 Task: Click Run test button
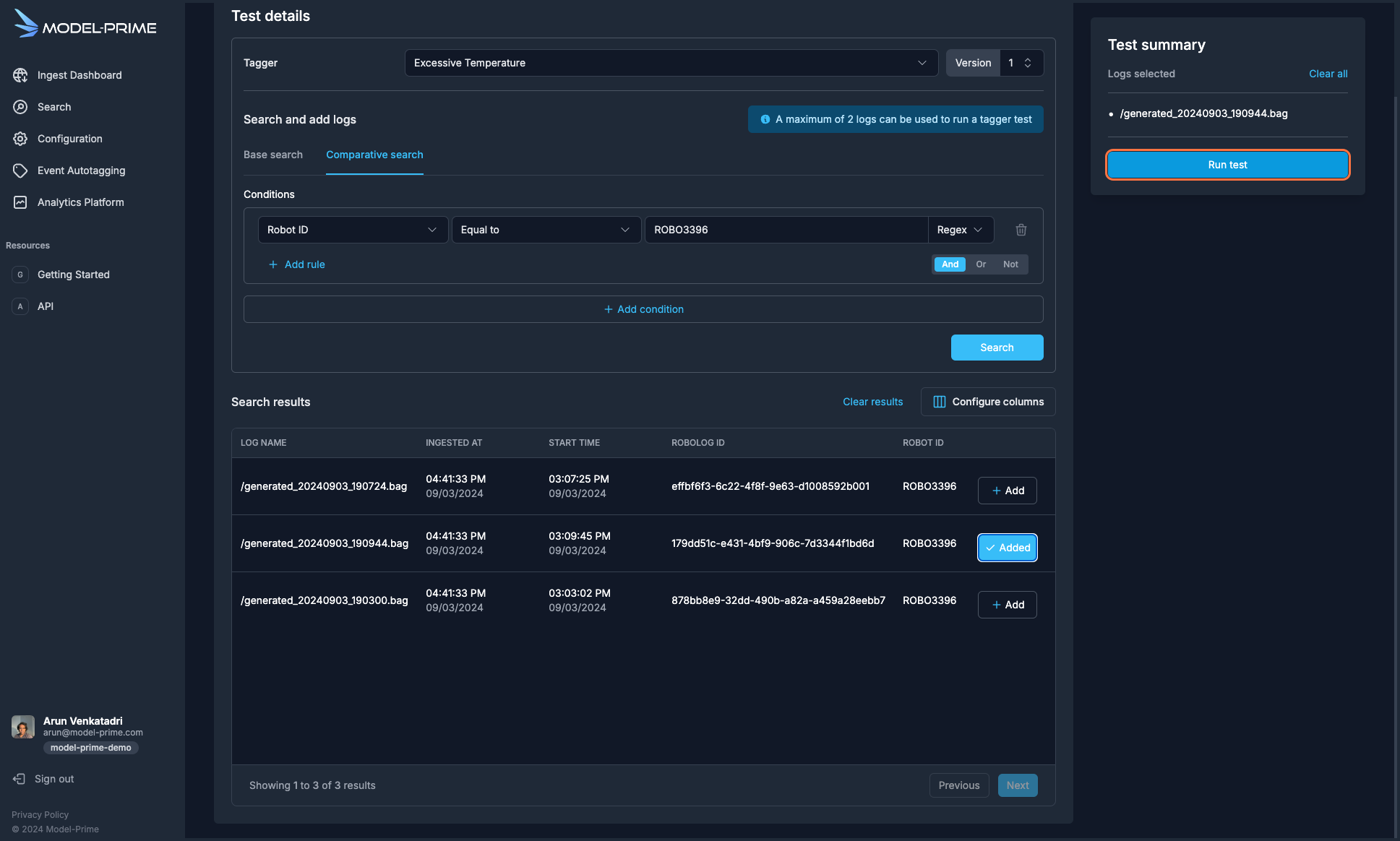tap(1227, 165)
